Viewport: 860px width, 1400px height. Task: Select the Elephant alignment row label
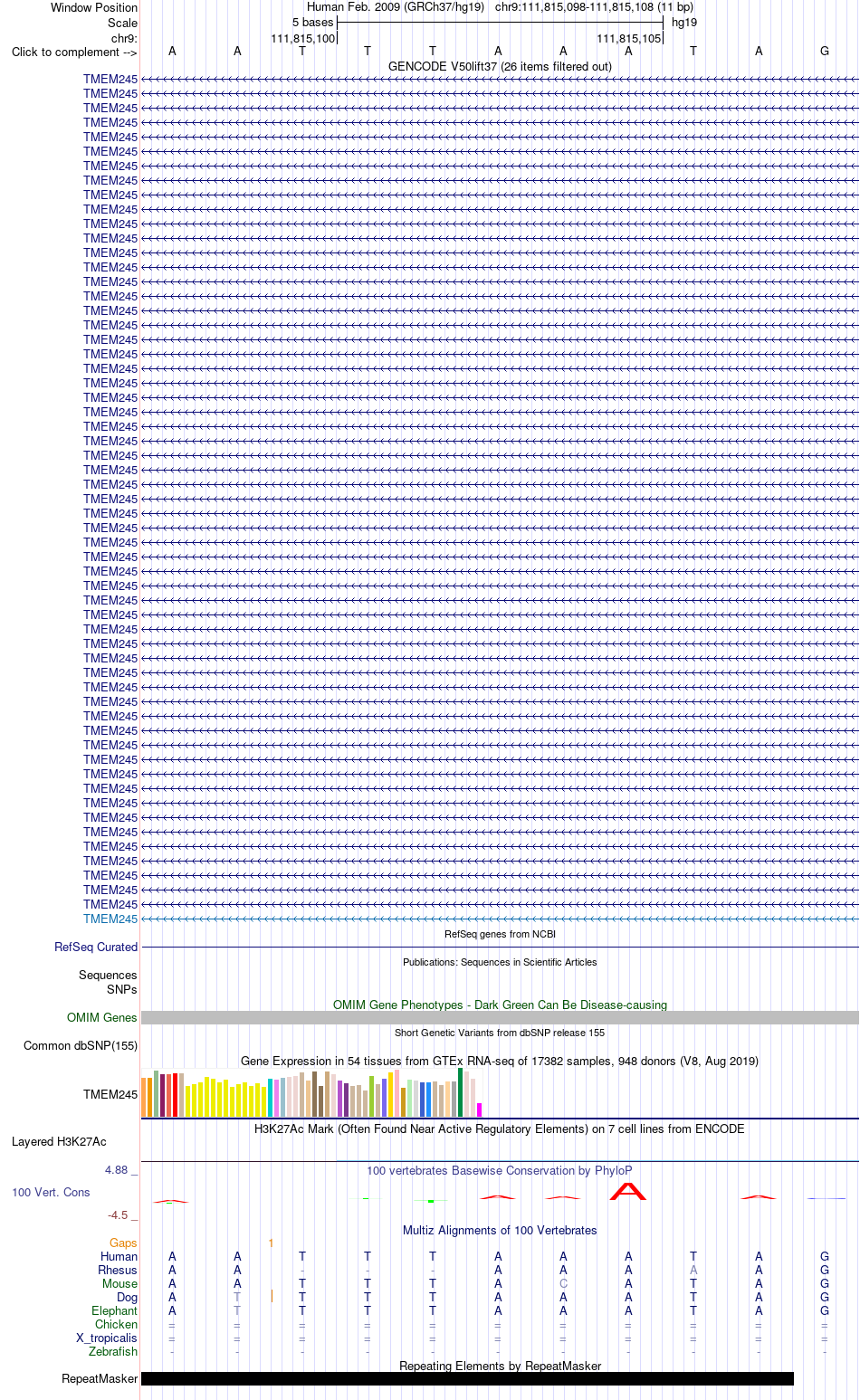point(114,1310)
